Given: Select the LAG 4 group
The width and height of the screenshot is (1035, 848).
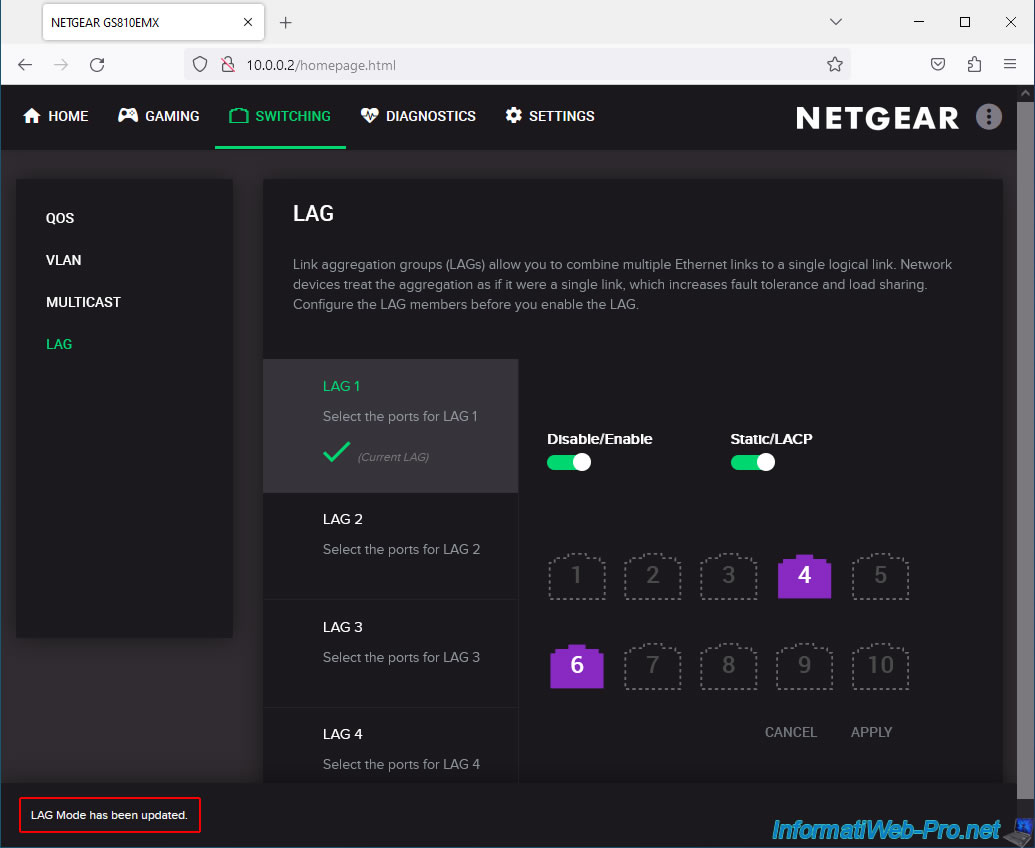Looking at the screenshot, I should [x=390, y=746].
